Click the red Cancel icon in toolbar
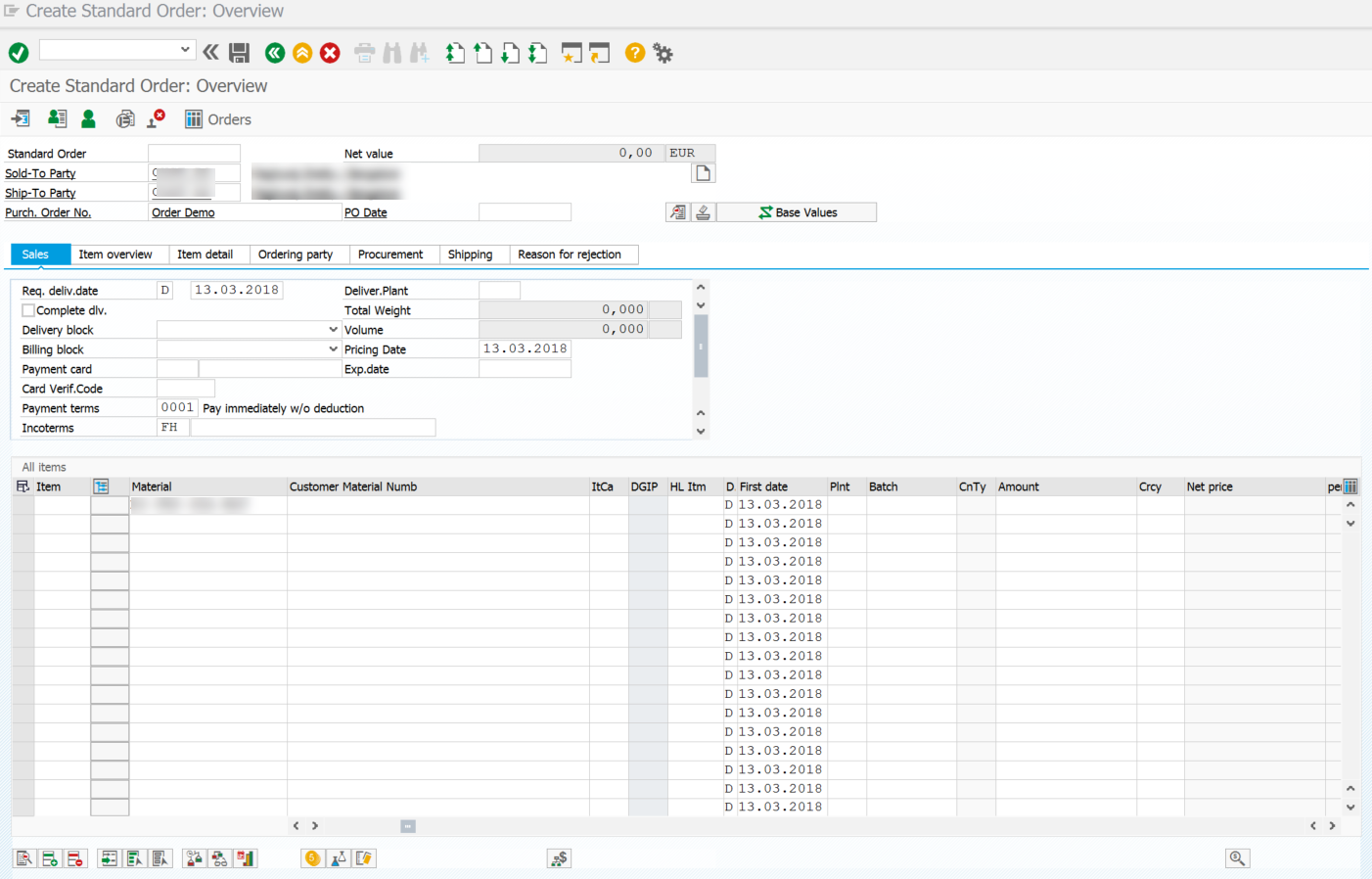This screenshot has width=1372, height=879. (x=330, y=53)
